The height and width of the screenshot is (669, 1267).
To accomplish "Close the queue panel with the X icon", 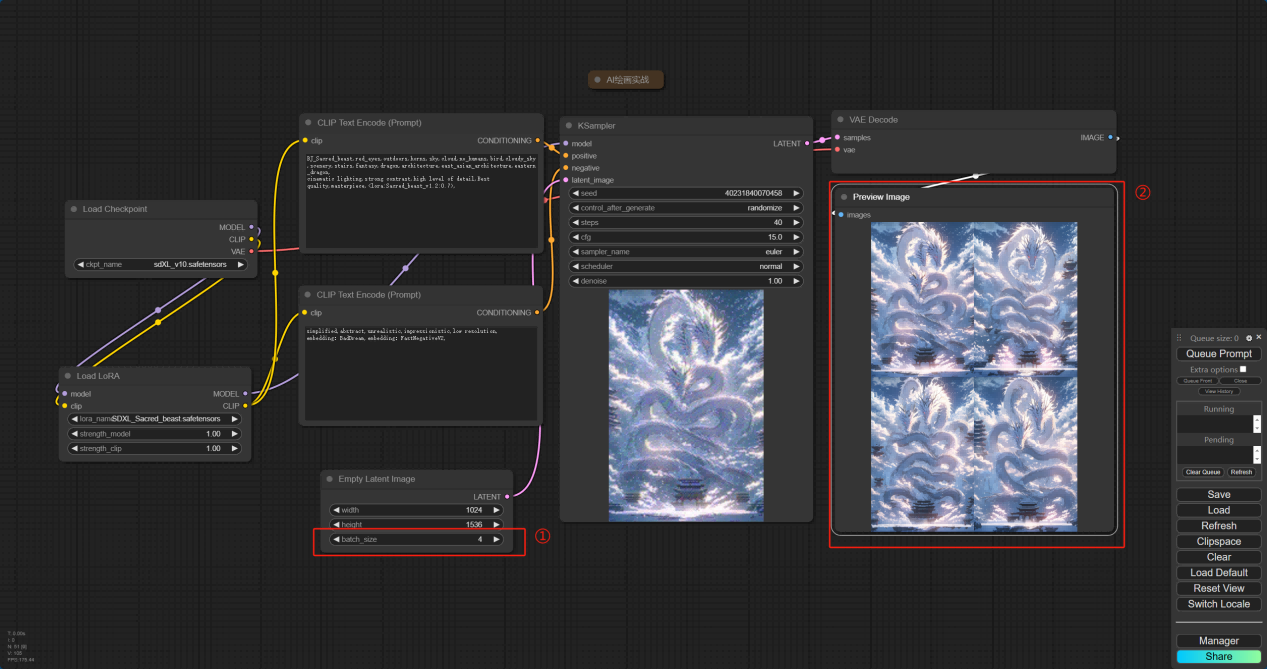I will coord(1259,338).
